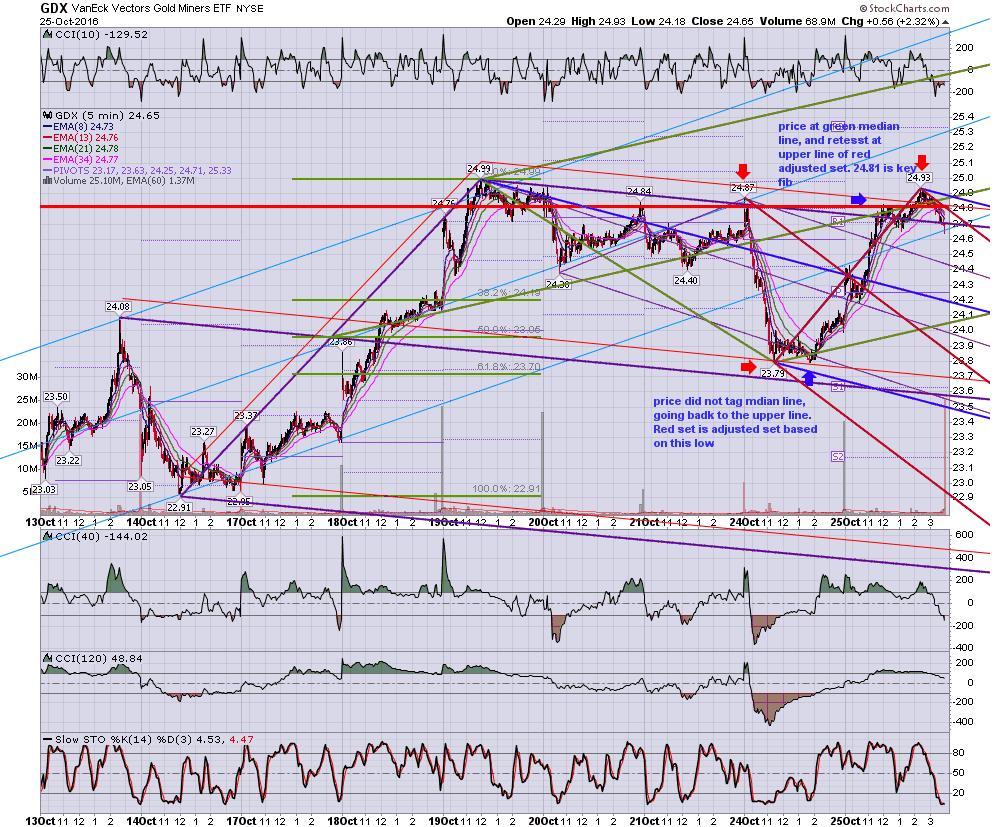Click the 23.86 price label
Screen dimensions: 996x827
coord(340,342)
